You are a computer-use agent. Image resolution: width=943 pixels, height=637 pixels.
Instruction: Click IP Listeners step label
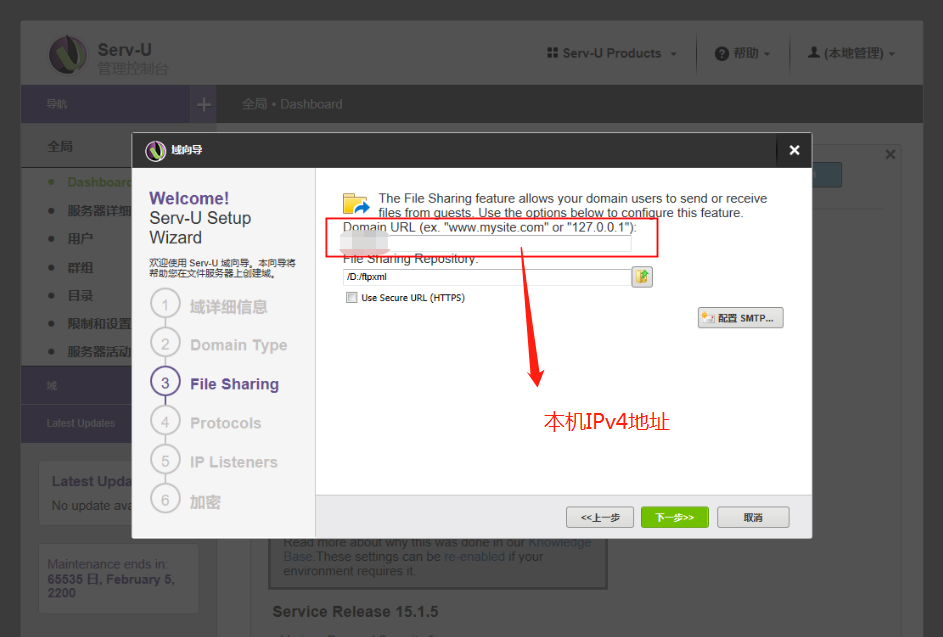pos(234,462)
